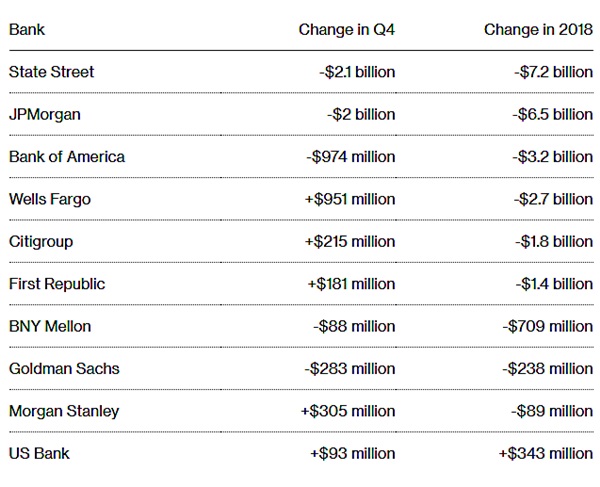Select Morgan Stanley's +$305 million Q4 value
The image size is (600, 487).
click(x=348, y=411)
